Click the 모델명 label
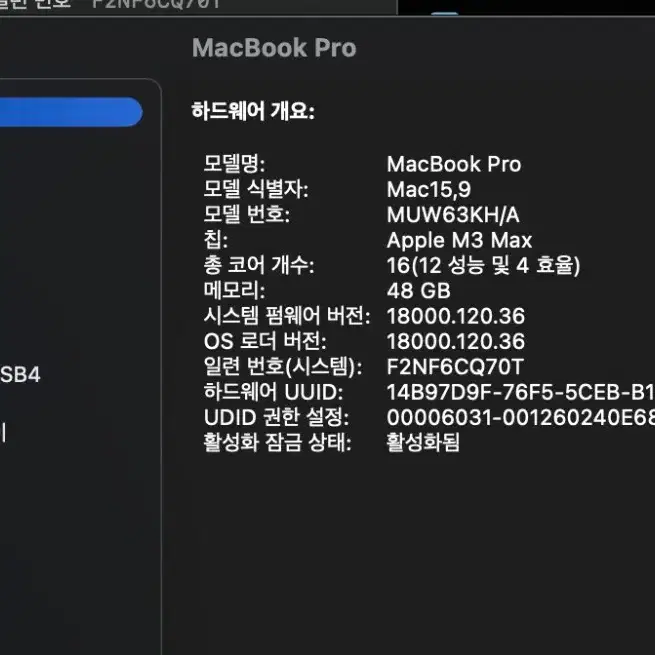 point(234,164)
